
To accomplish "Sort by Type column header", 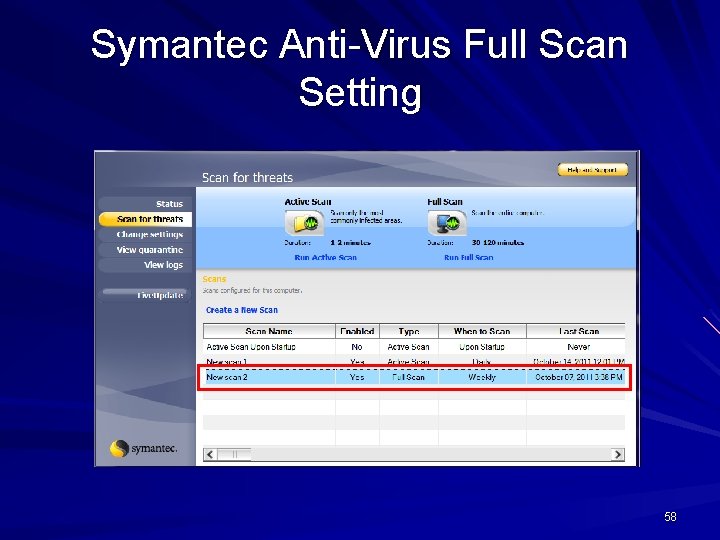I will tap(409, 331).
